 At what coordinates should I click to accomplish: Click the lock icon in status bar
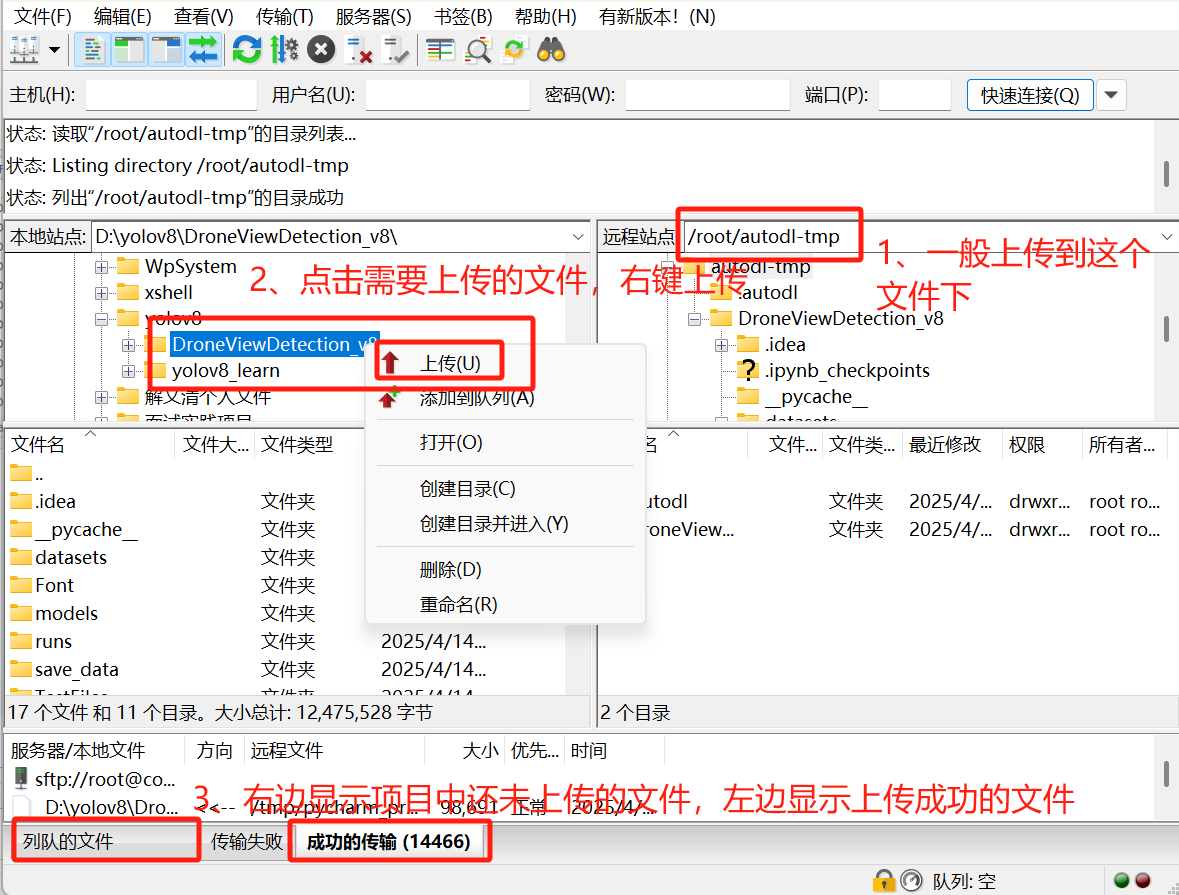click(883, 881)
